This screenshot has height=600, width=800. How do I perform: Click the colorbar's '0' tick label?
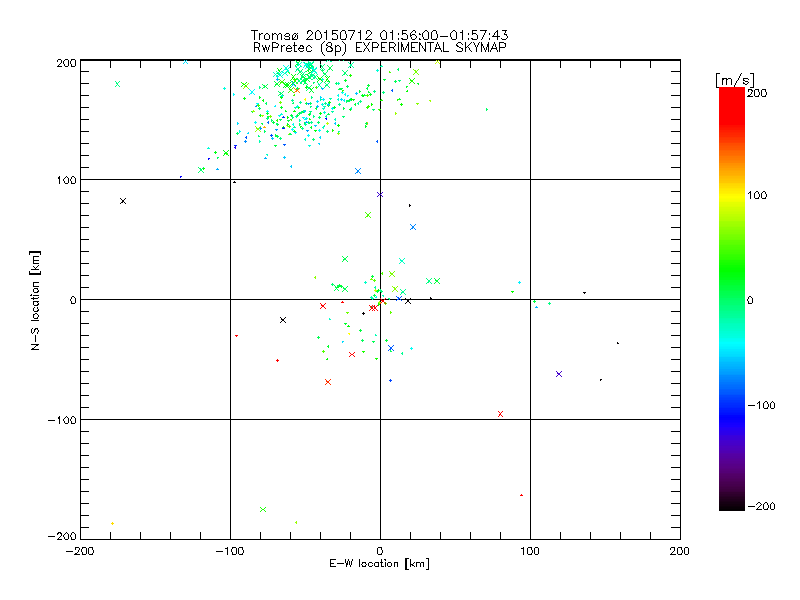(750, 300)
